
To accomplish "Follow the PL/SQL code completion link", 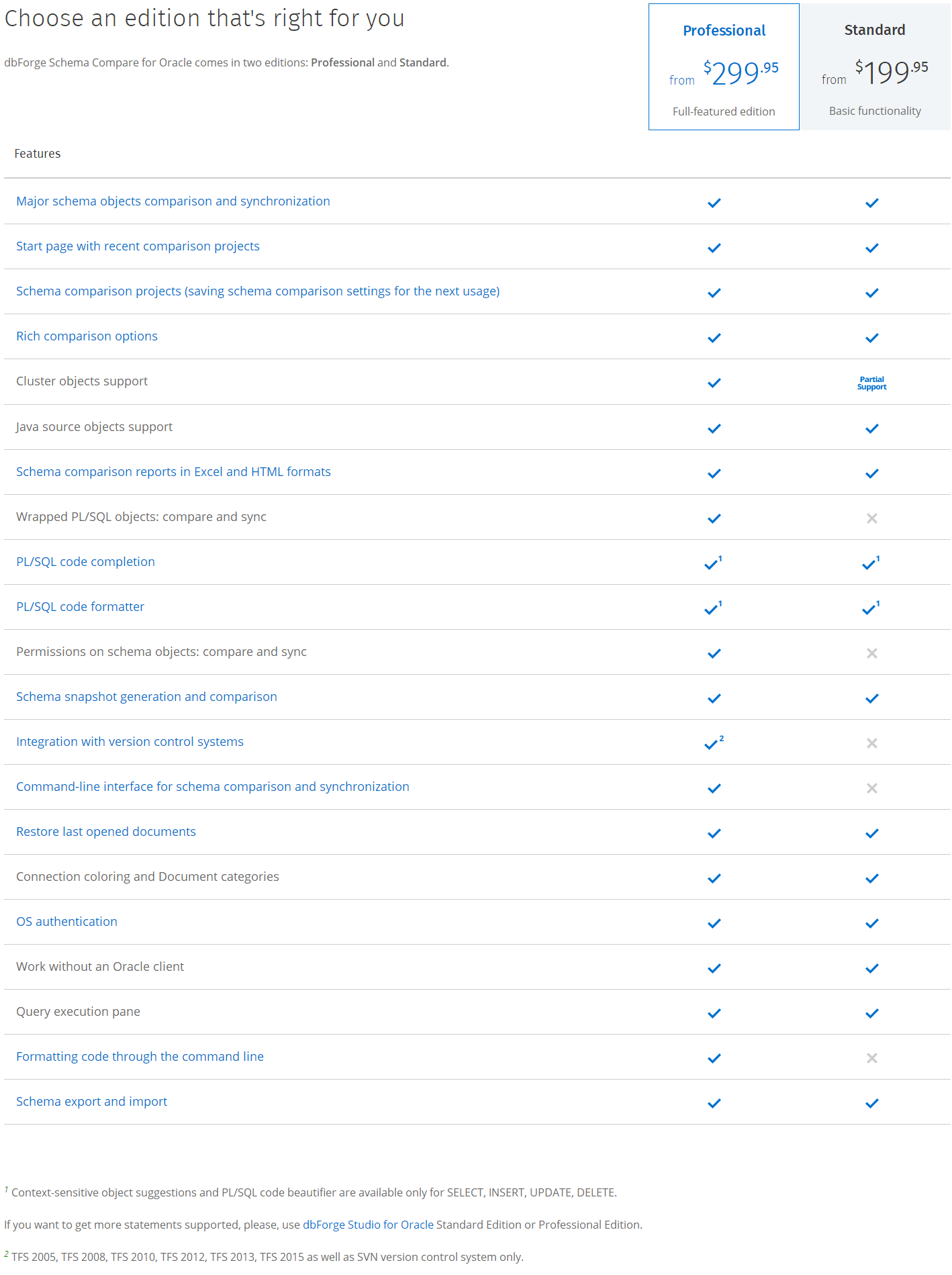I will pyautogui.click(x=85, y=561).
